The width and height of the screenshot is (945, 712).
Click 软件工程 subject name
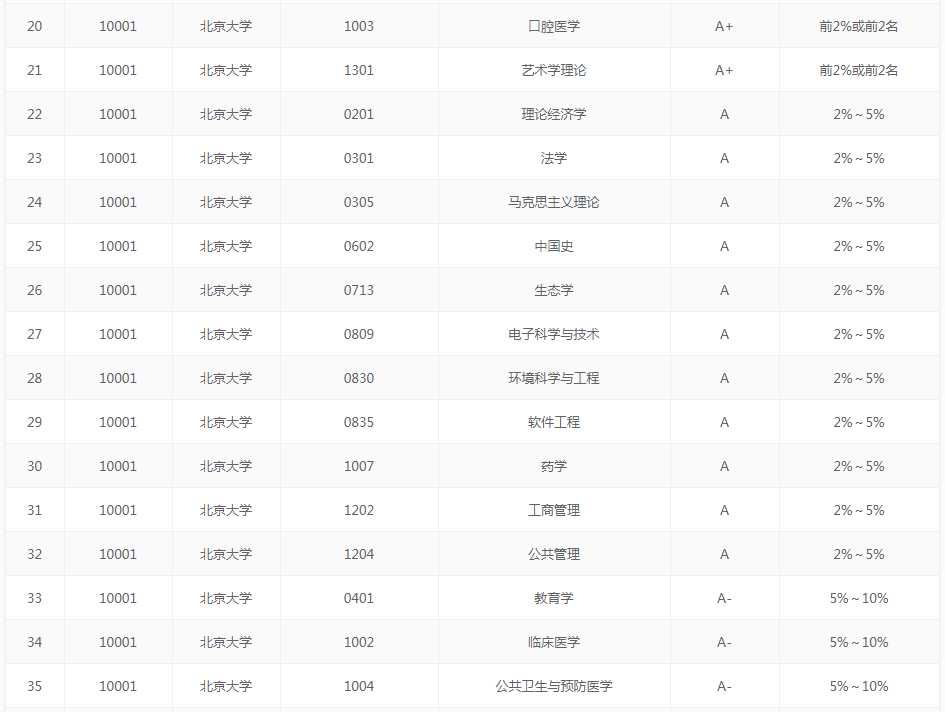[554, 422]
